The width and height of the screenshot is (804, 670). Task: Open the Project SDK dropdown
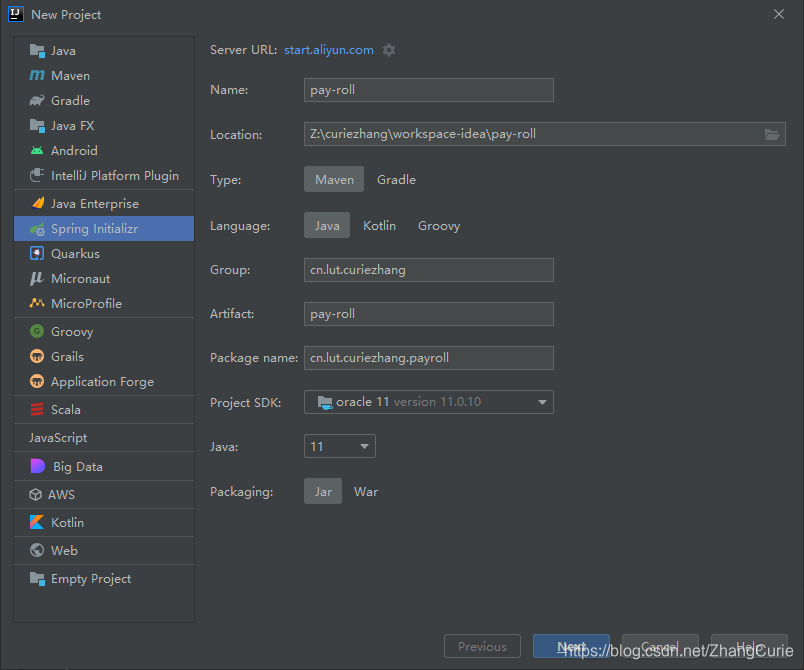point(429,402)
